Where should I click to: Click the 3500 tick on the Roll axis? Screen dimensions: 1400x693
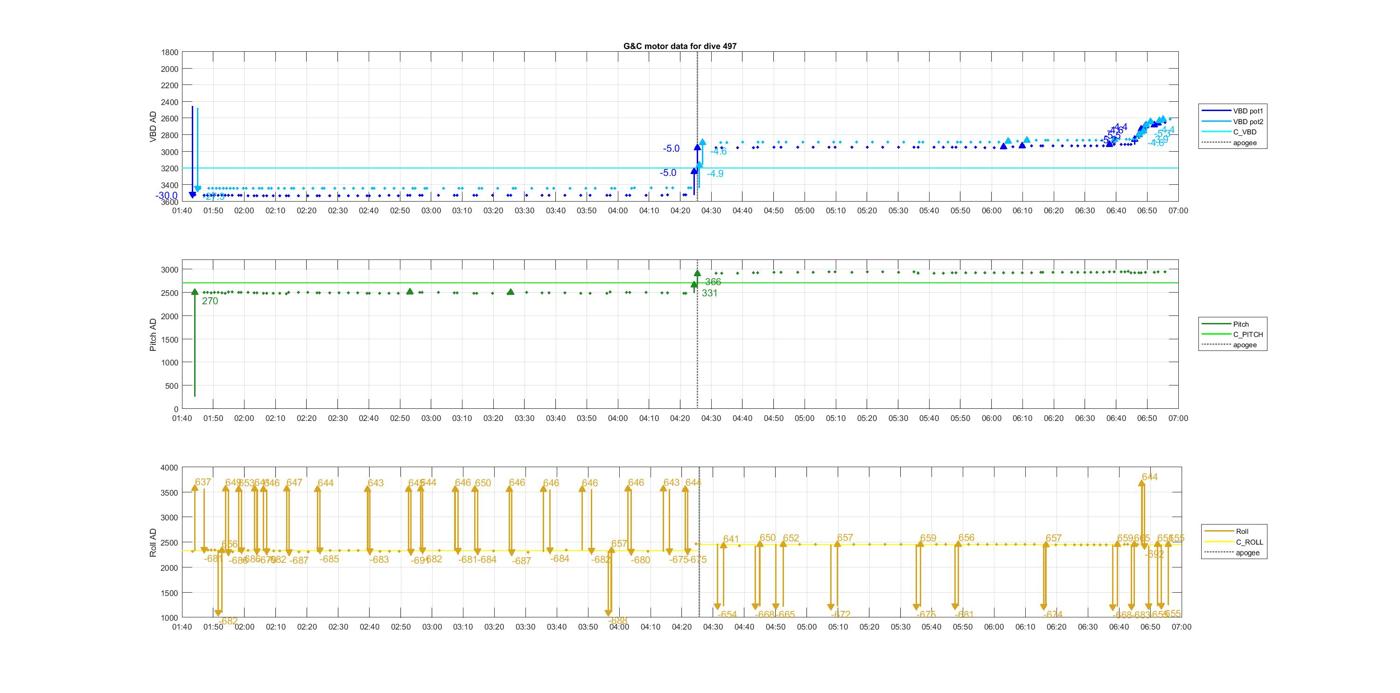pyautogui.click(x=168, y=492)
